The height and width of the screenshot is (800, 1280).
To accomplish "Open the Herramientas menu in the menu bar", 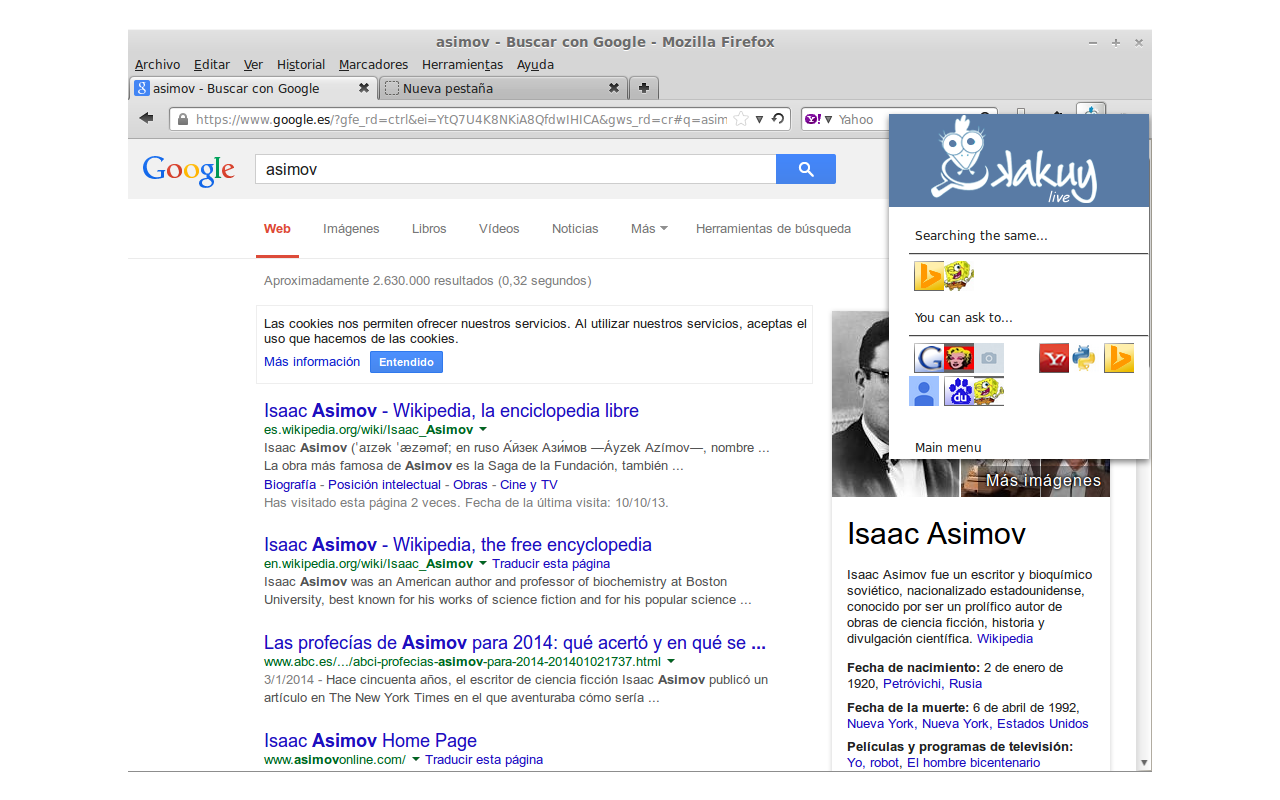I will 463,65.
